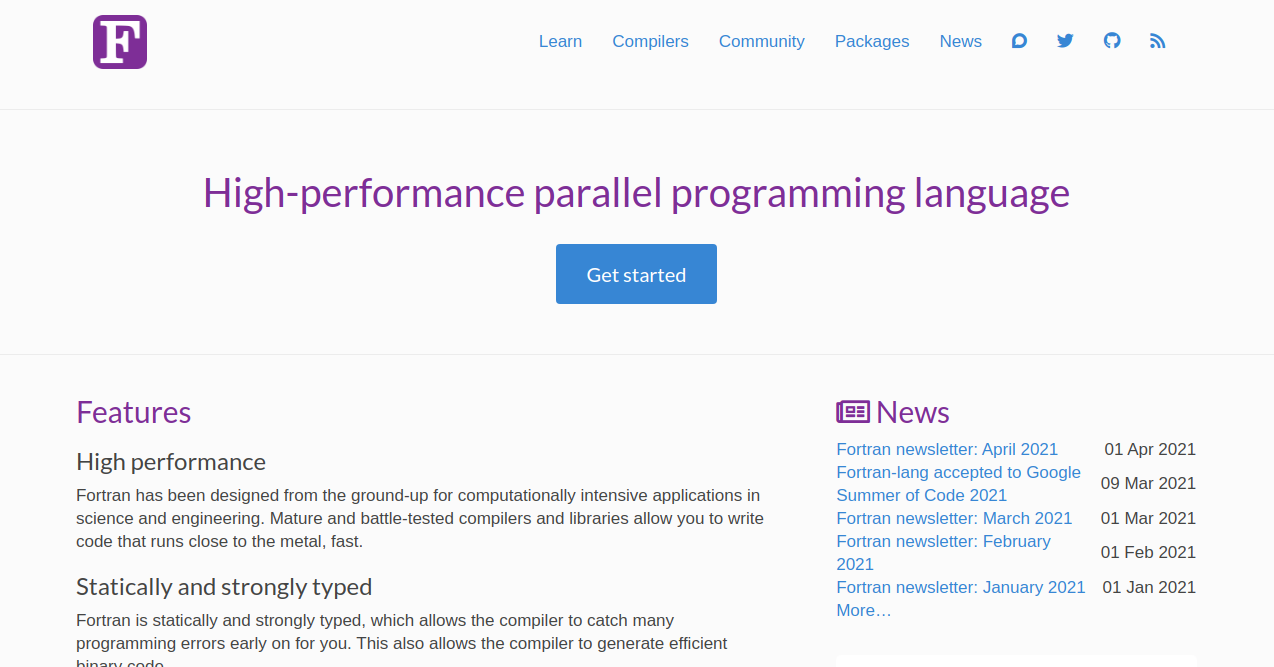The height and width of the screenshot is (667, 1274).
Task: Open the Twitter bird icon
Action: pos(1065,41)
